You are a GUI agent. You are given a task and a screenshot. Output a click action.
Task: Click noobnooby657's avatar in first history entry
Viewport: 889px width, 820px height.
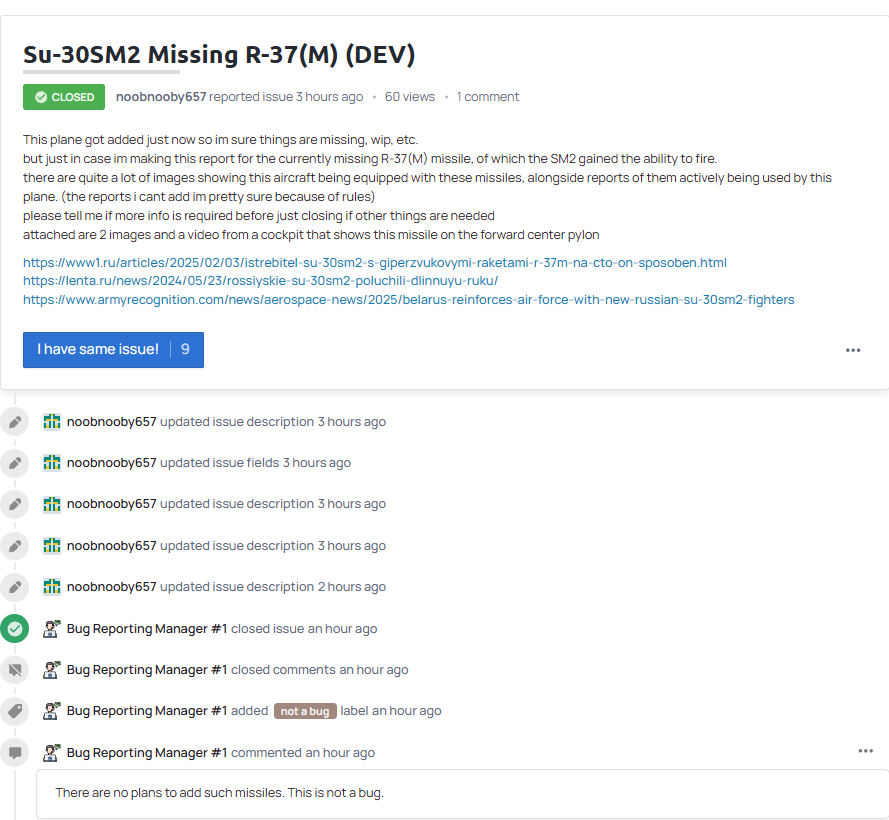coord(52,422)
